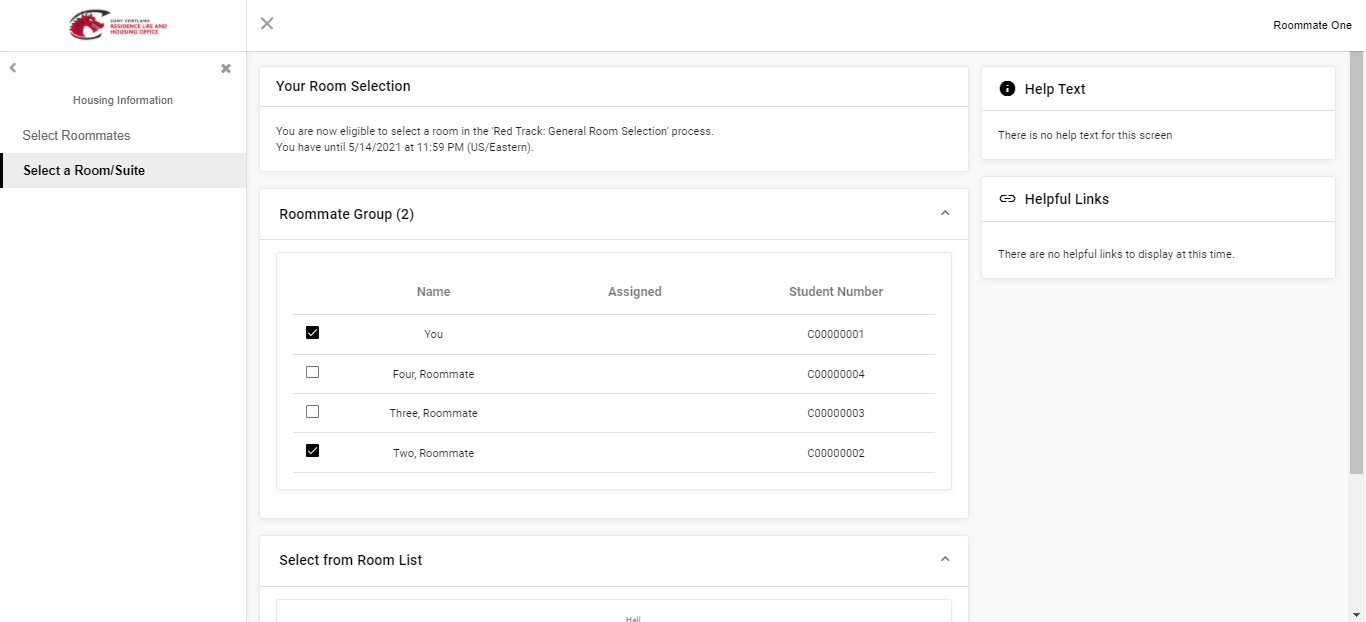1366x622 pixels.
Task: Click the Your Room Selection heading
Action: click(x=343, y=86)
